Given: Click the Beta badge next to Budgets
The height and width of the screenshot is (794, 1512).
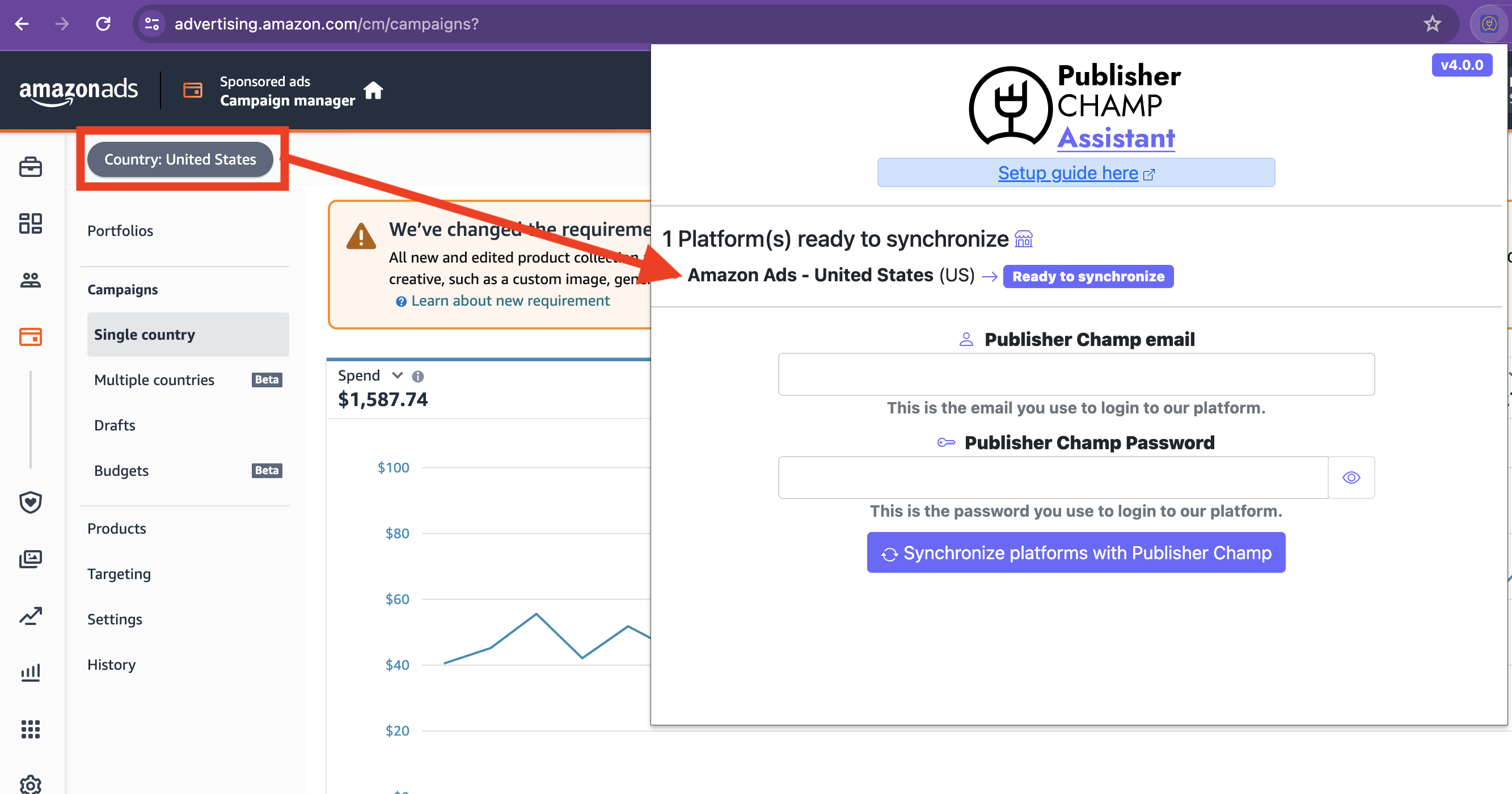Looking at the screenshot, I should pyautogui.click(x=267, y=471).
